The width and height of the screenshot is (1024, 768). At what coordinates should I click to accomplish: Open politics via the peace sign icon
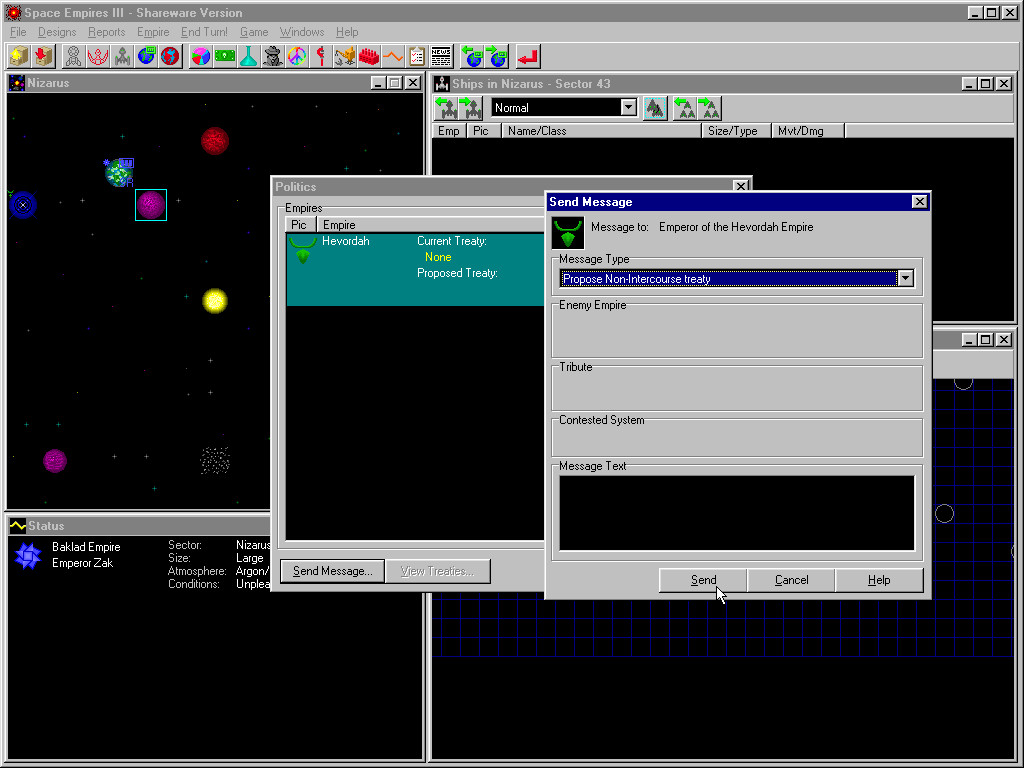297,56
